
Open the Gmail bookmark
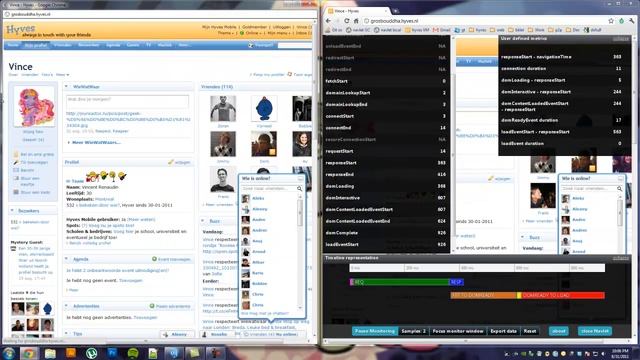pos(442,30)
